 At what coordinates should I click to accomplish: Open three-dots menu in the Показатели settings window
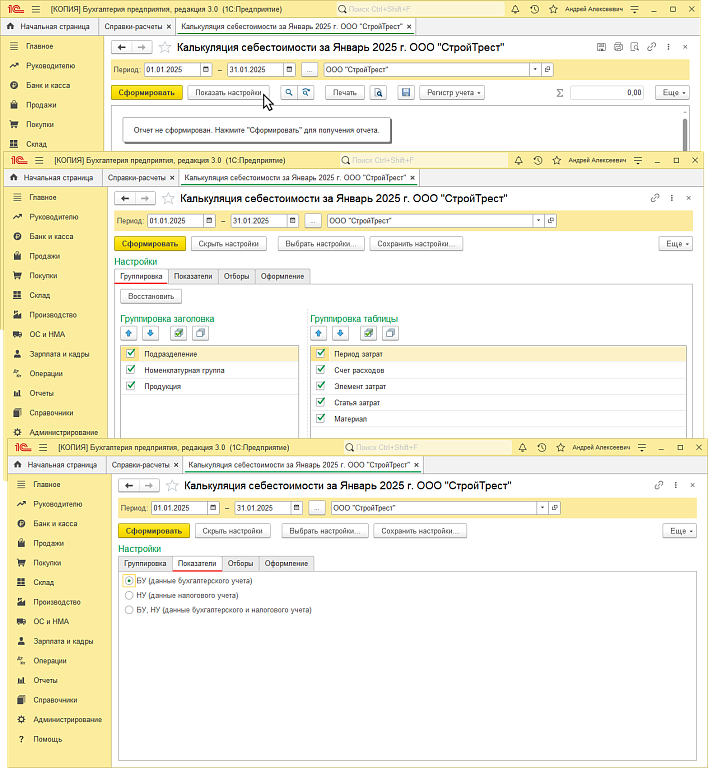(x=676, y=485)
